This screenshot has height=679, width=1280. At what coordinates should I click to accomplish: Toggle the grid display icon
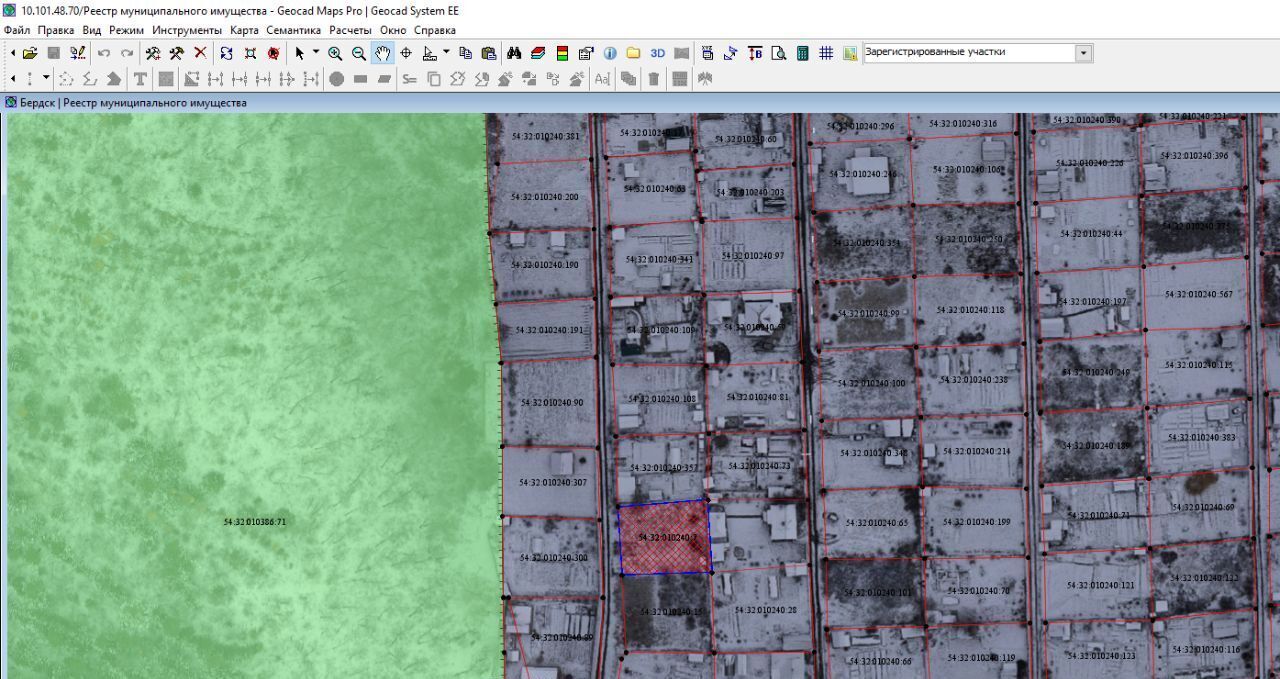[x=826, y=53]
